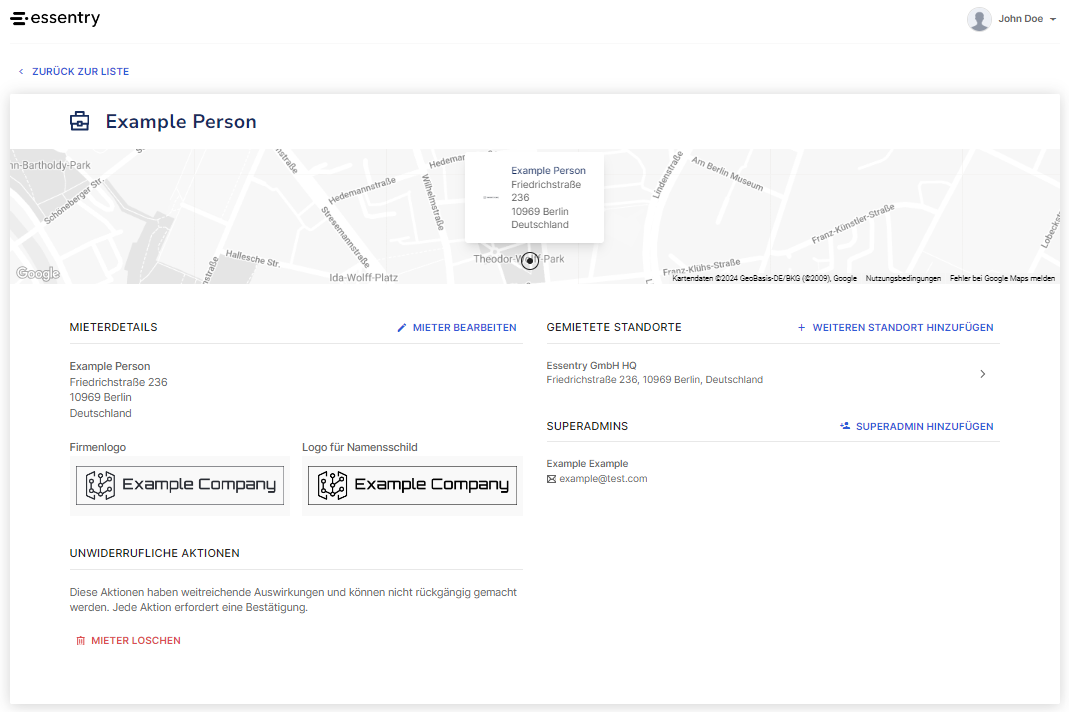Click the address line Friedrichstraße 236 in Mieterdetails

119,382
